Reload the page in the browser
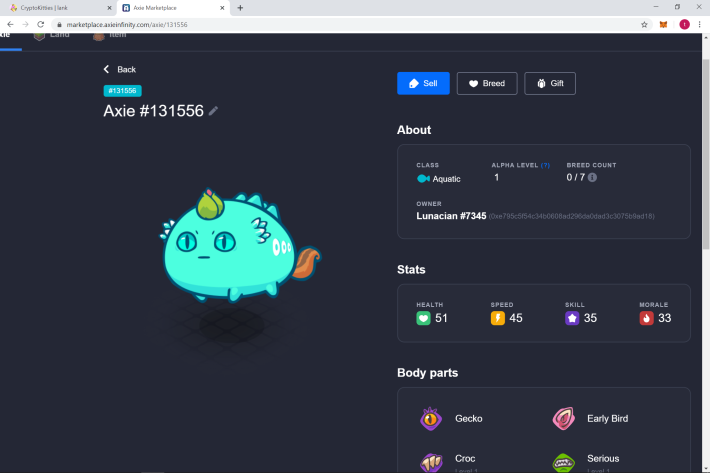Viewport: 710px width, 473px height. [x=41, y=24]
